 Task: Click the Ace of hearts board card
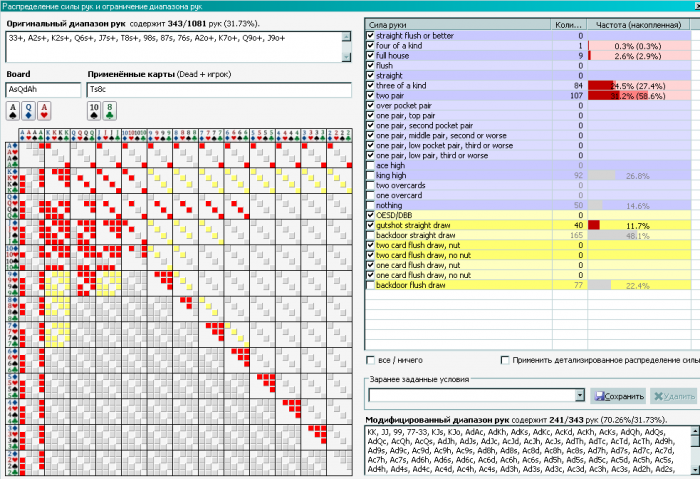(44, 111)
